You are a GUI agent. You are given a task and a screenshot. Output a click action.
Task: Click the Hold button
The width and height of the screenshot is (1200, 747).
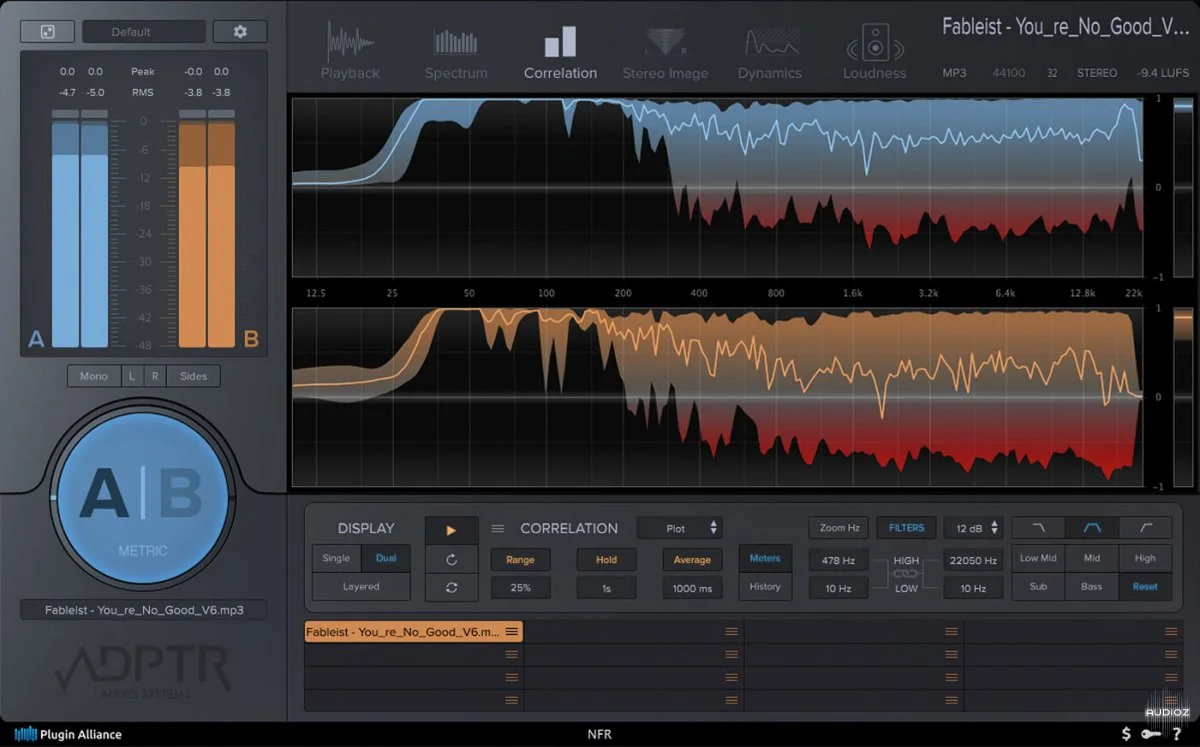tap(606, 560)
